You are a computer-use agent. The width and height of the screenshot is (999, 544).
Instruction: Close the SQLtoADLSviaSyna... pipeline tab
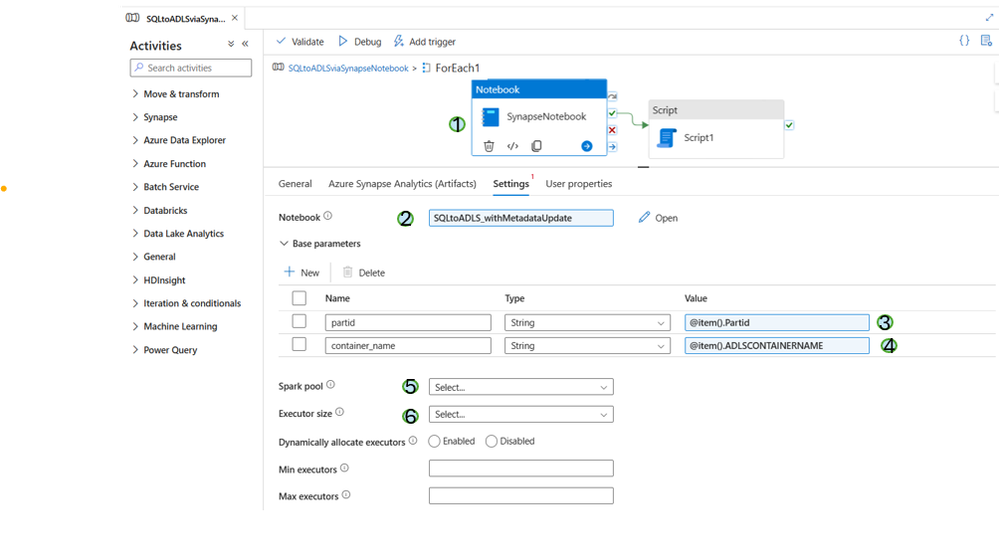coord(234,18)
